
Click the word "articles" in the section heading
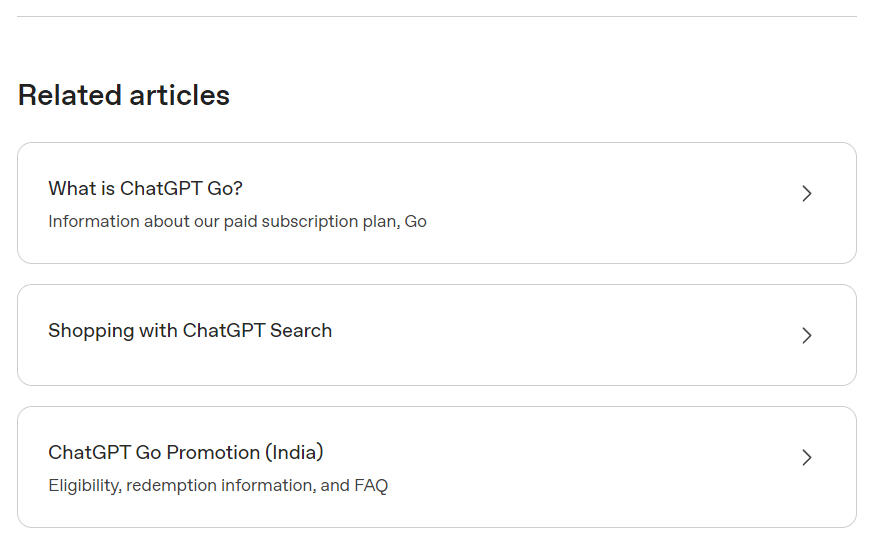179,95
